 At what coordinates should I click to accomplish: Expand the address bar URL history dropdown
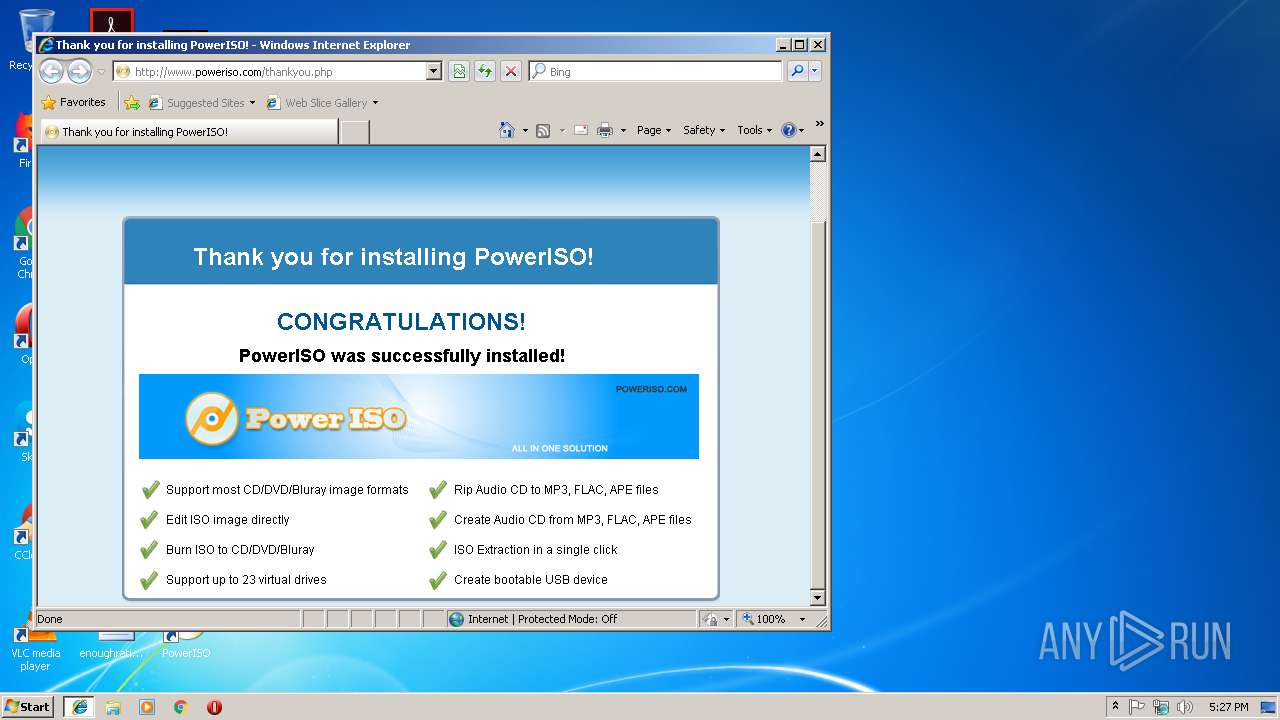(x=433, y=71)
